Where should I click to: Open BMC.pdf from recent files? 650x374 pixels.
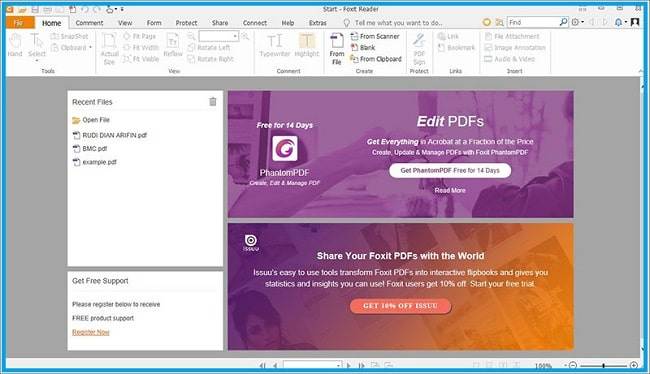(90, 148)
